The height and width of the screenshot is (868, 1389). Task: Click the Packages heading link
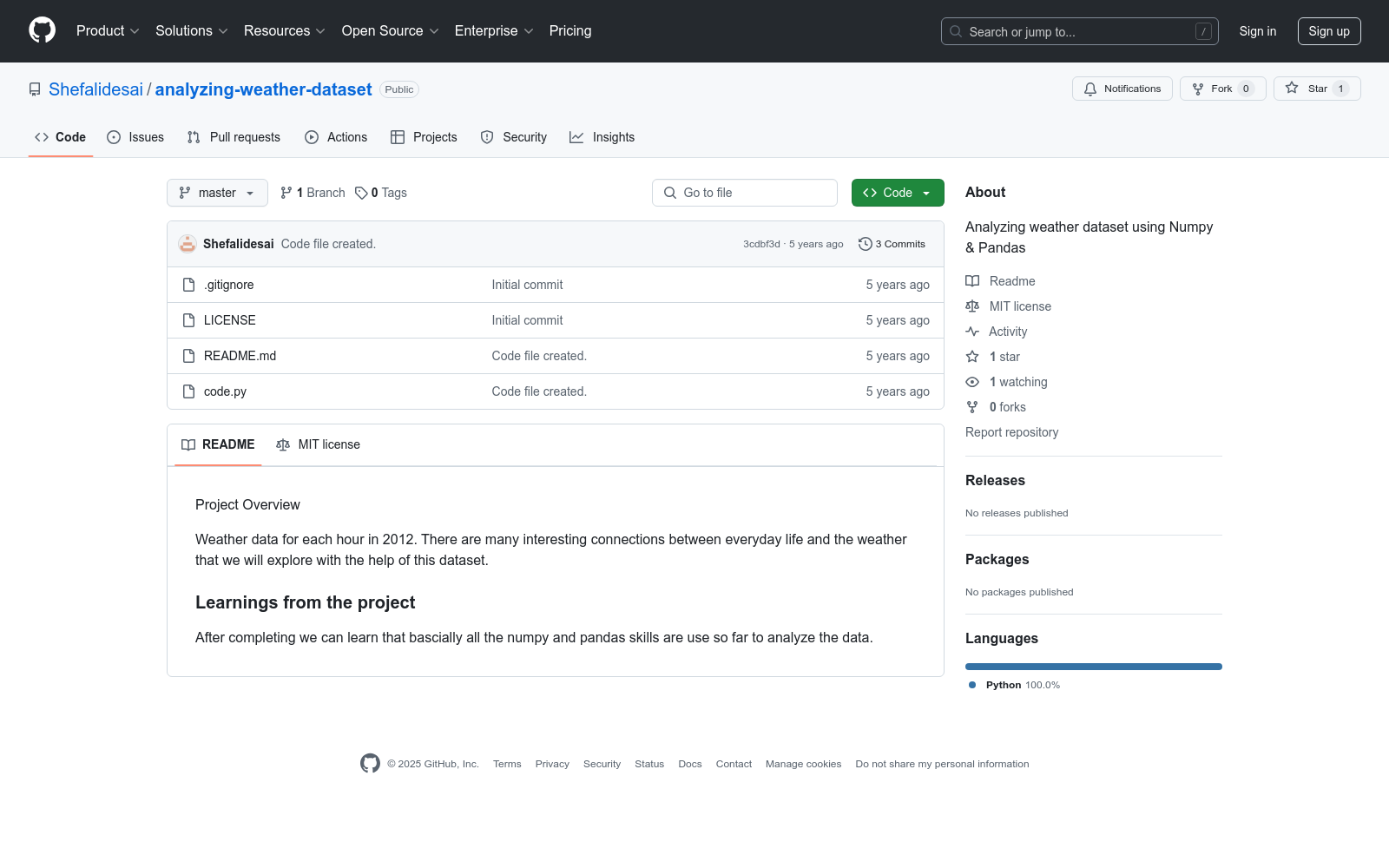[x=997, y=559]
